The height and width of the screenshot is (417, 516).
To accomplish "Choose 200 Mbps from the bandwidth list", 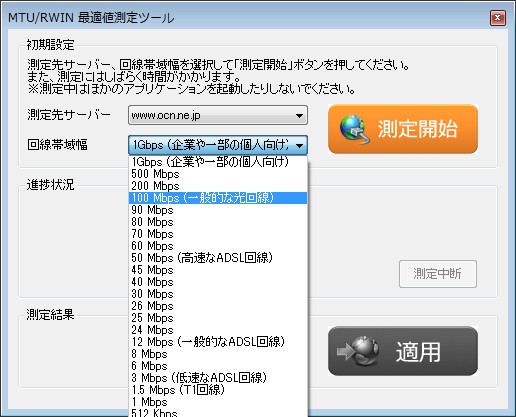I will (x=218, y=186).
